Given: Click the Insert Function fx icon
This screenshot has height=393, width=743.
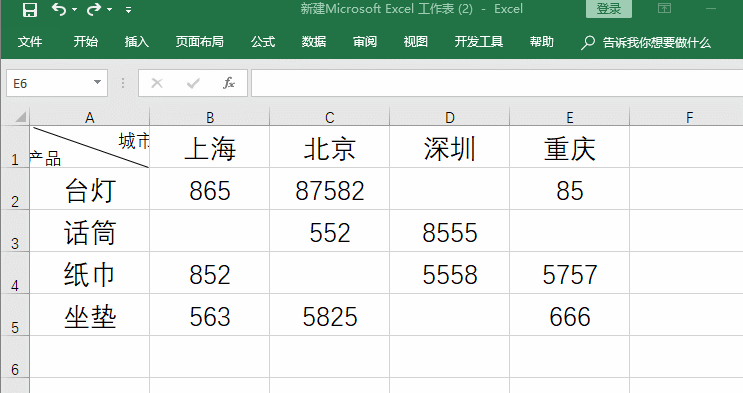Looking at the screenshot, I should [x=229, y=83].
